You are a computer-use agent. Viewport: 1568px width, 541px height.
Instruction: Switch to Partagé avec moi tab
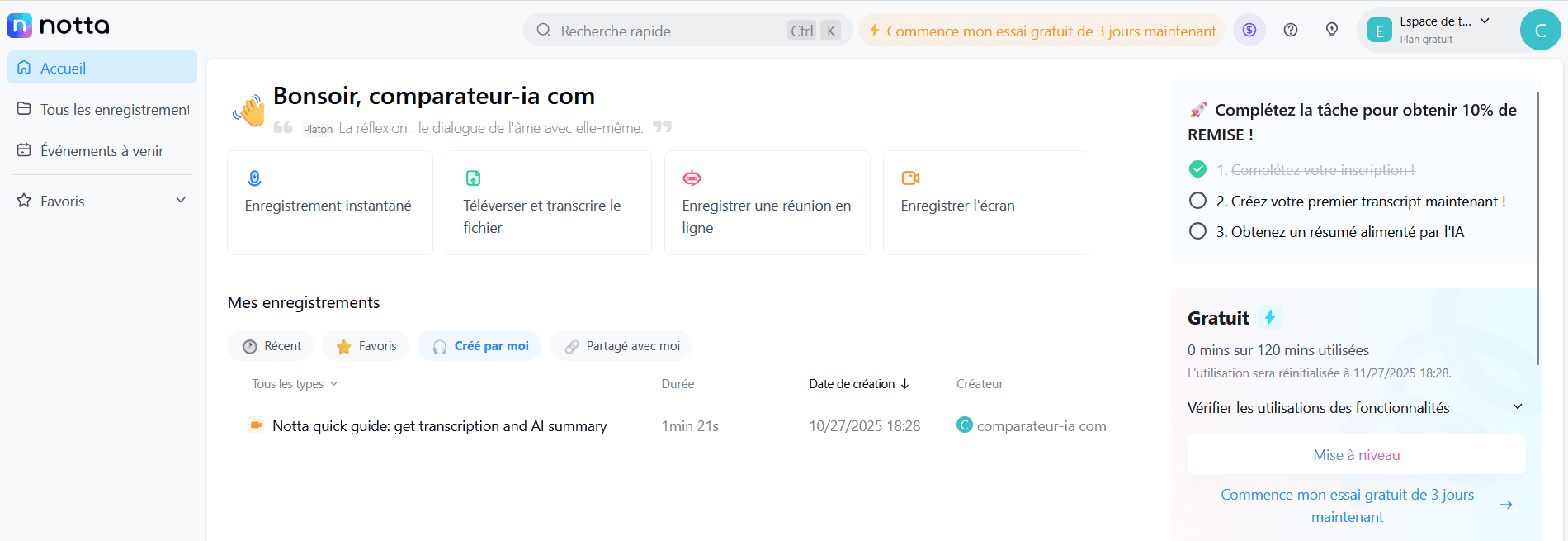(x=621, y=346)
